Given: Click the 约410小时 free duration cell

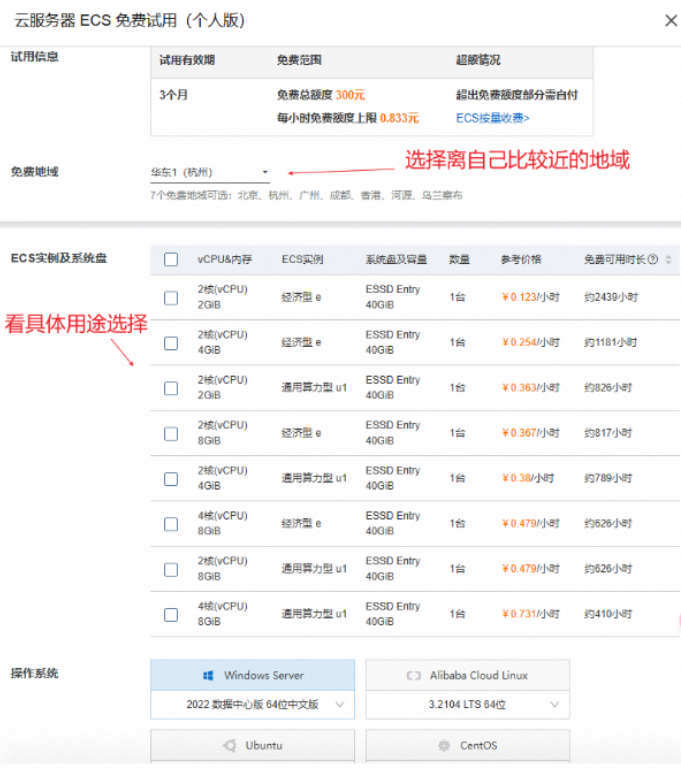Looking at the screenshot, I should [x=608, y=614].
